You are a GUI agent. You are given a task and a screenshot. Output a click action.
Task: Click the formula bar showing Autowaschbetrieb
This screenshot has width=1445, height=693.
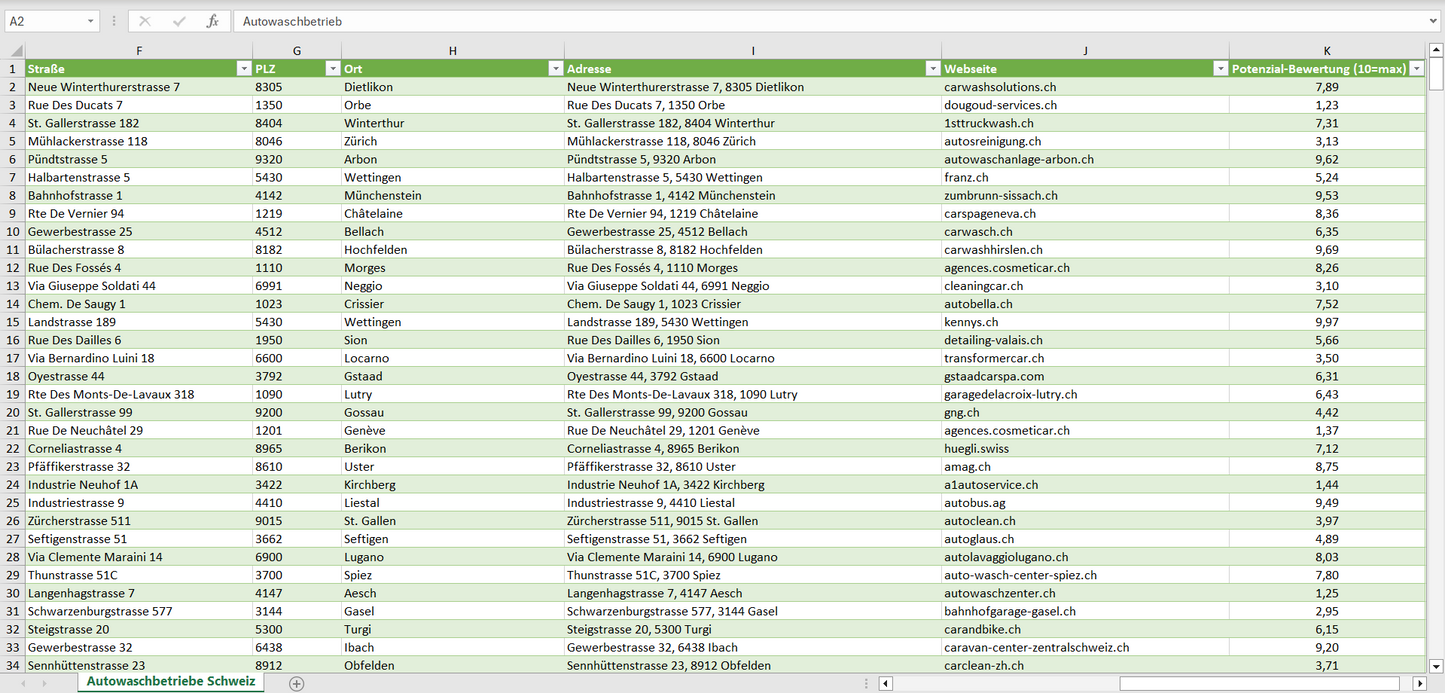point(800,21)
